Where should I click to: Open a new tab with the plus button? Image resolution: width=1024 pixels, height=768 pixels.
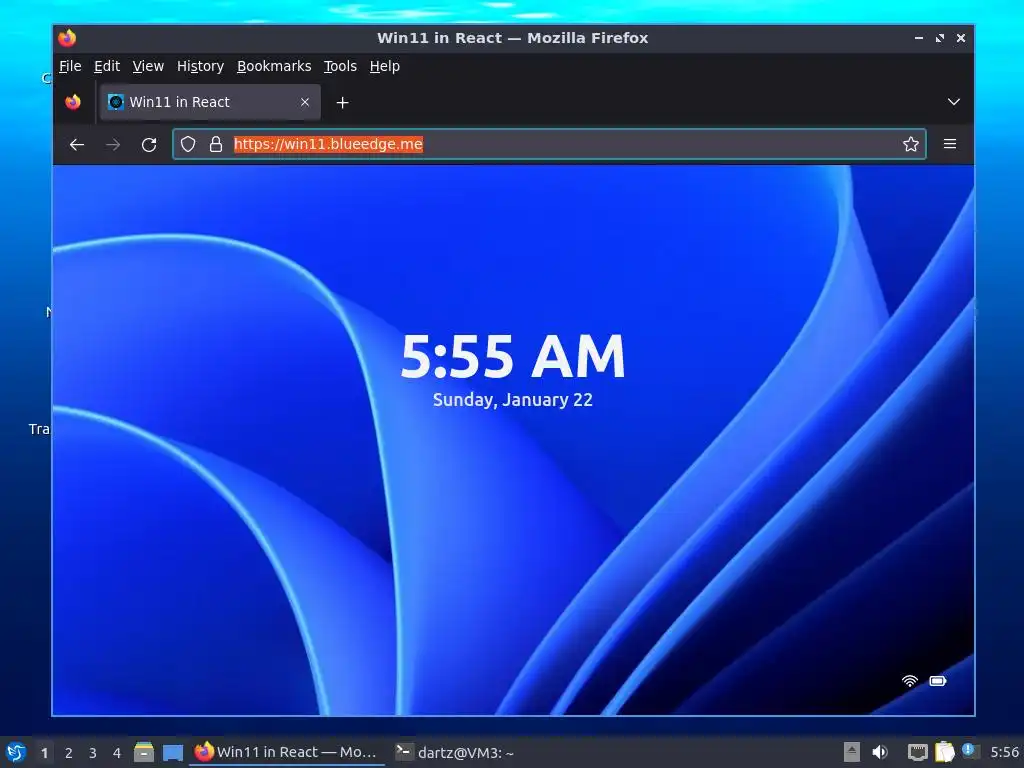point(342,103)
